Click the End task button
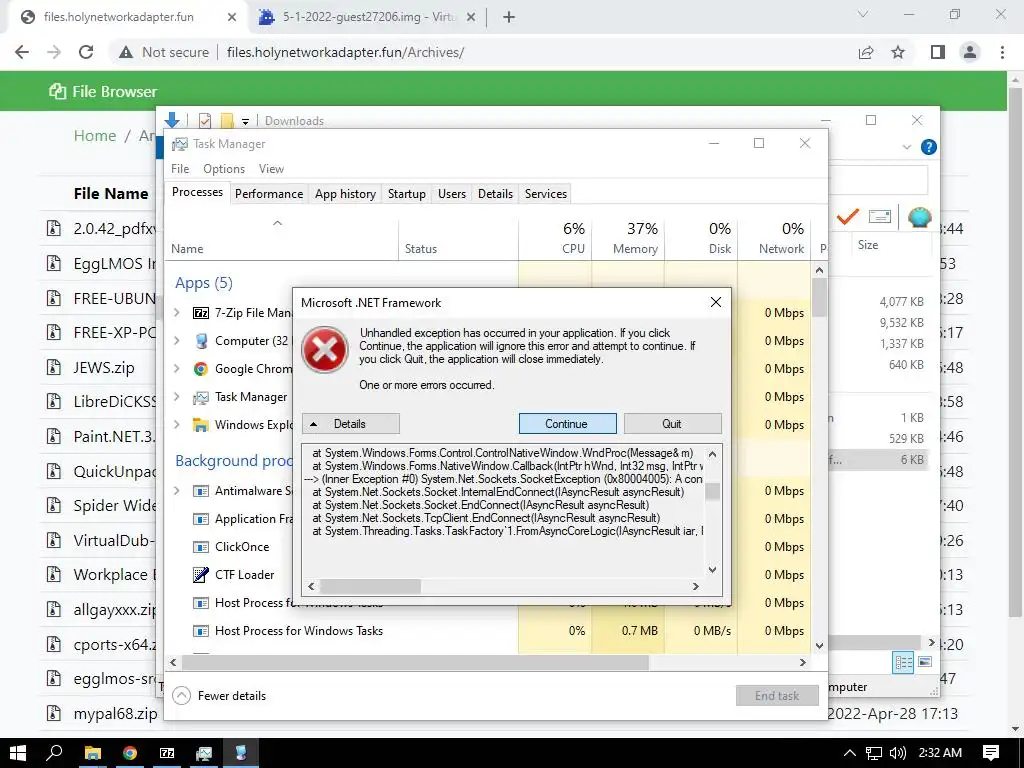 [777, 696]
